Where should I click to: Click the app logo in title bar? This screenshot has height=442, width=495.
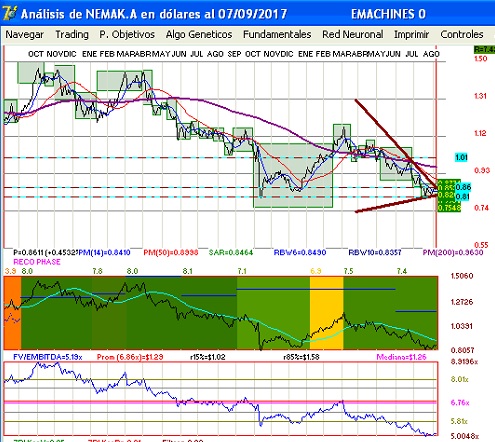(x=9, y=14)
